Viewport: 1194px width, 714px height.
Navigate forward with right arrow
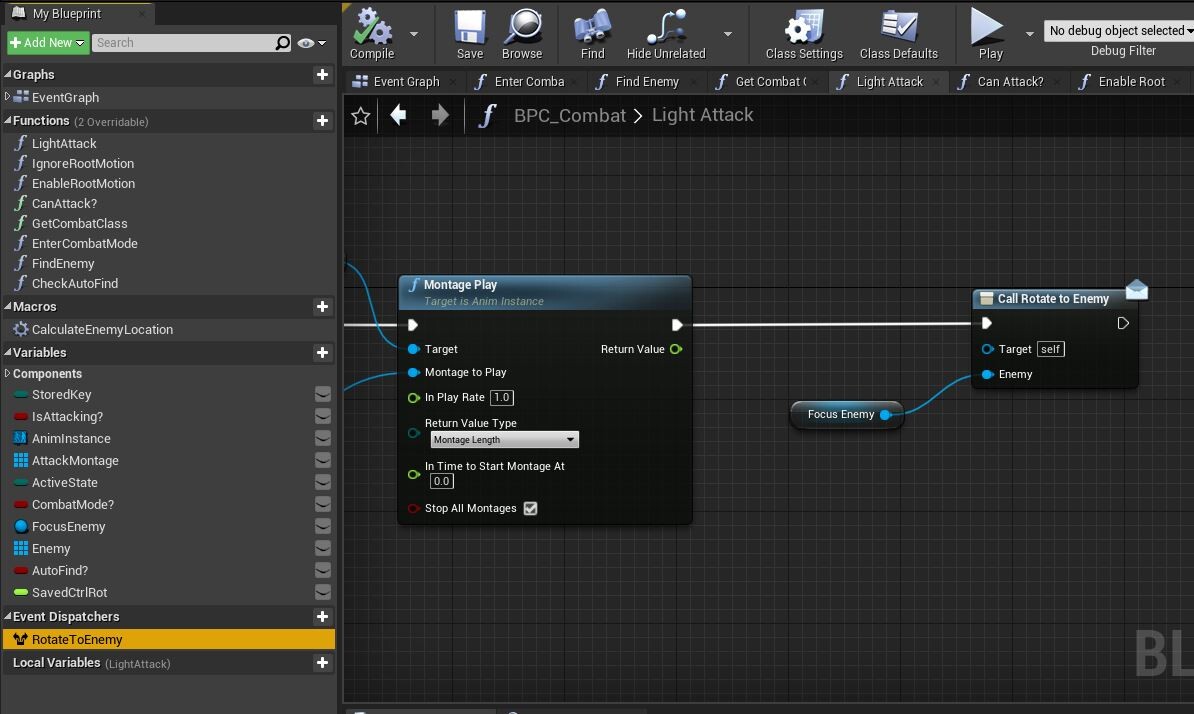(x=440, y=115)
